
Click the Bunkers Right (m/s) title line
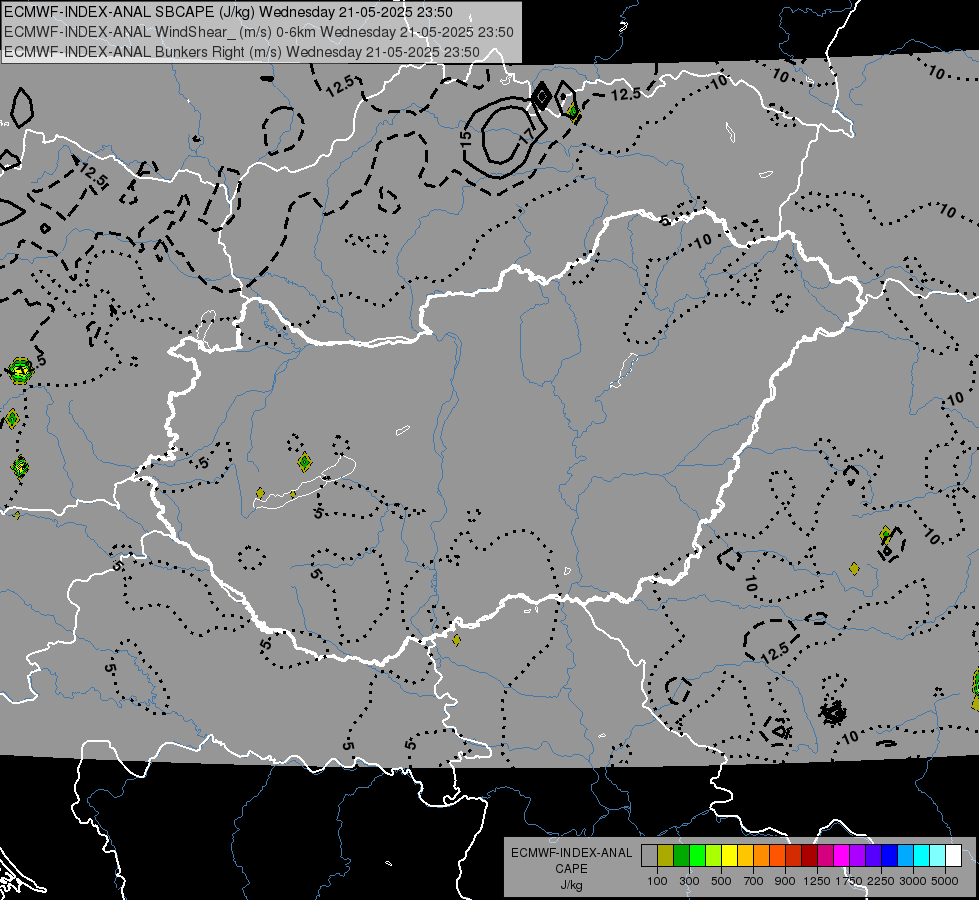tap(242, 52)
